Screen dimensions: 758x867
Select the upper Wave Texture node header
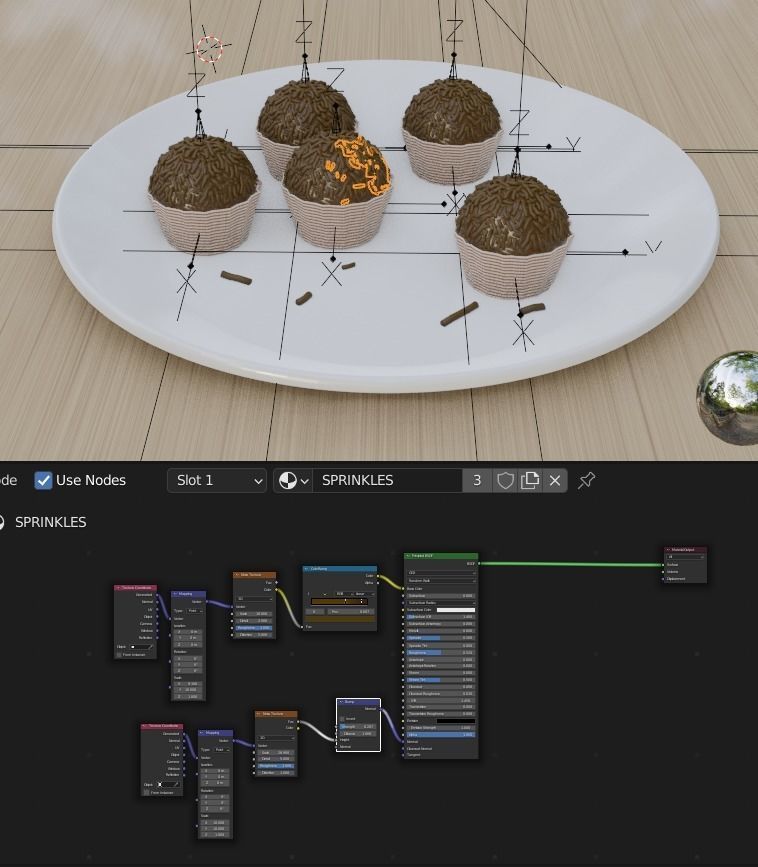point(254,574)
